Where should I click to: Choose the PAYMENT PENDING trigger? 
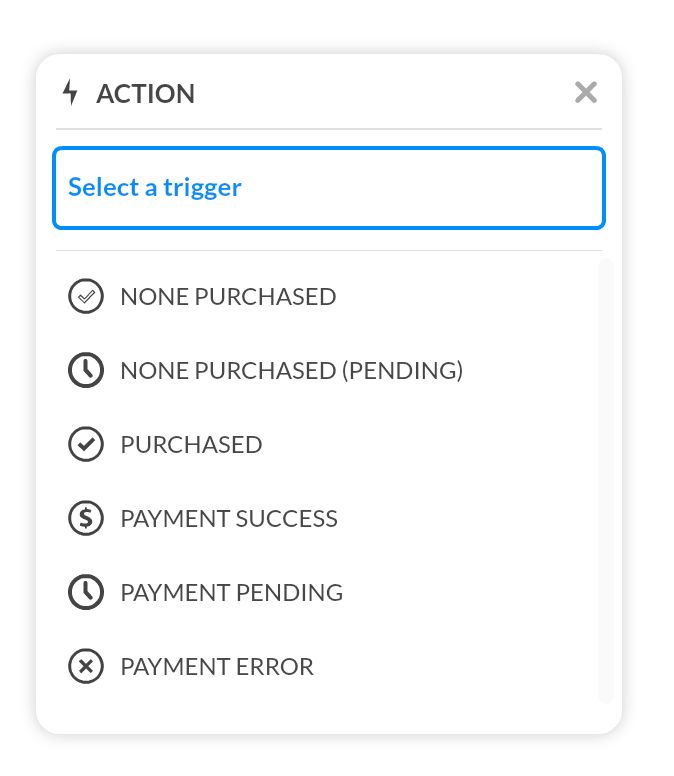tap(231, 593)
